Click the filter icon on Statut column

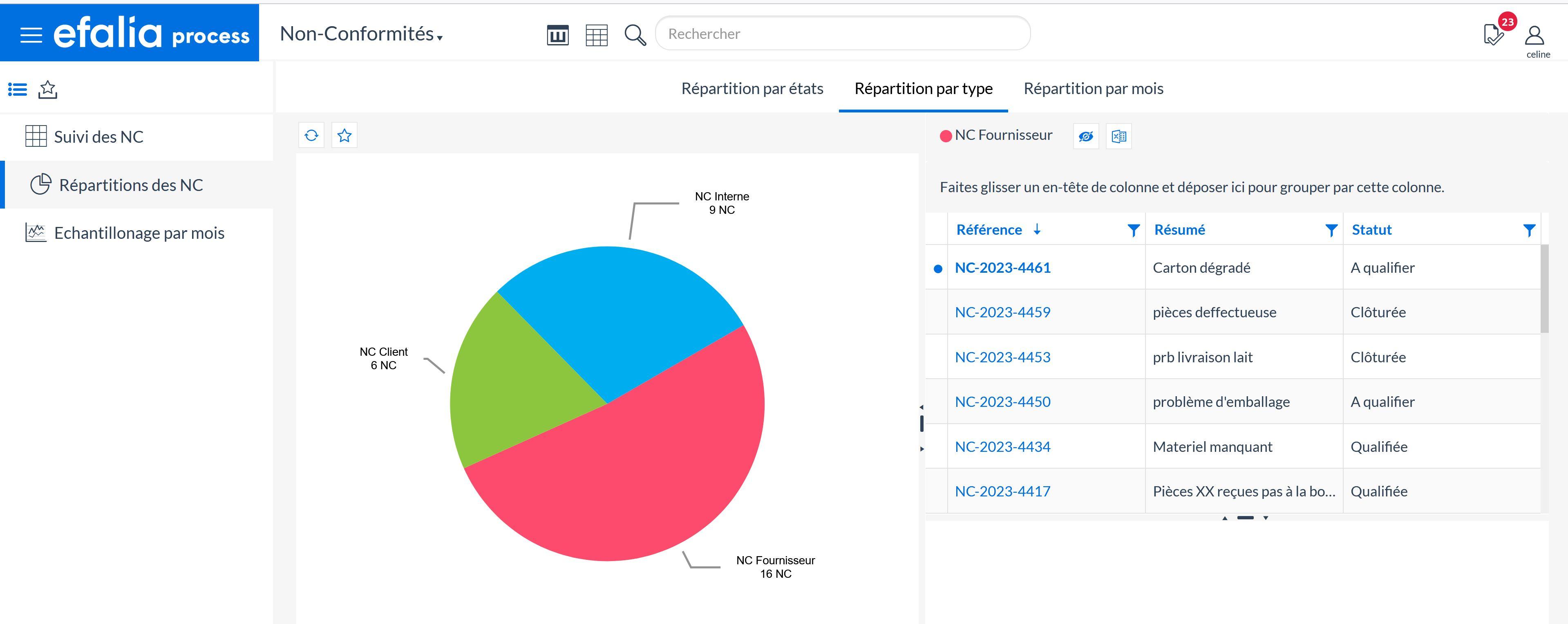point(1528,229)
